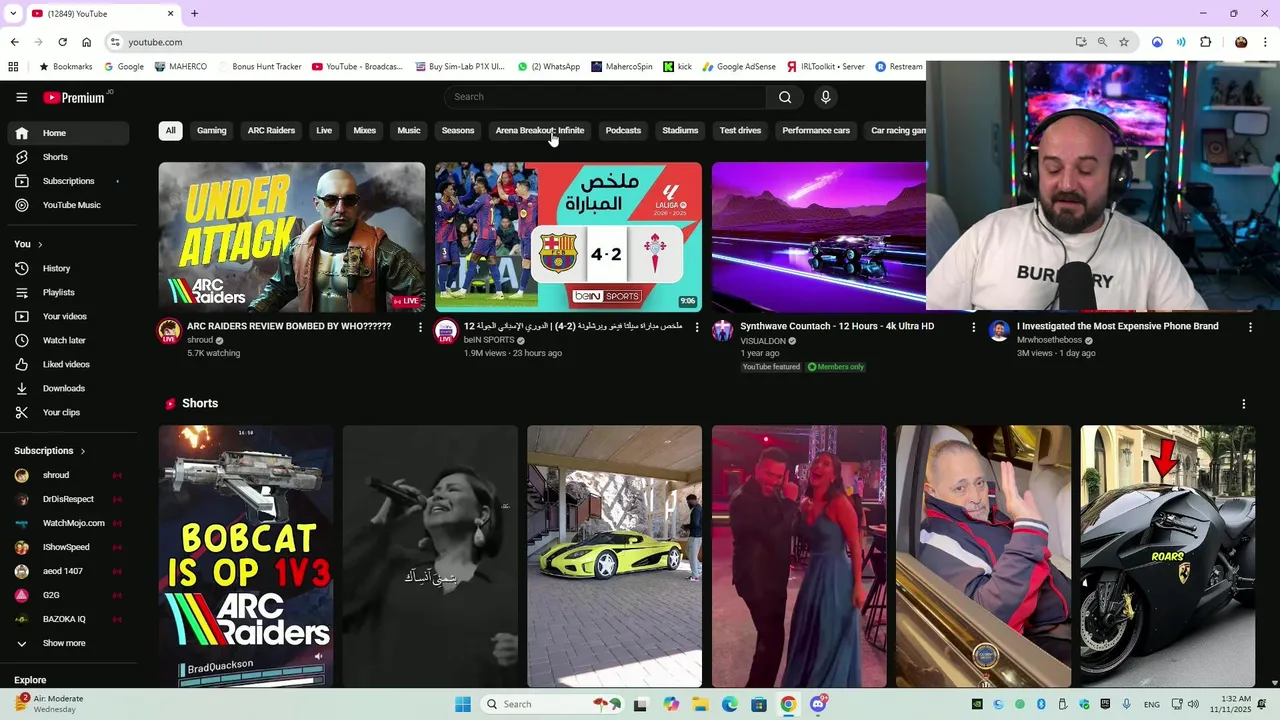Select the ARC Raiders filter chip
This screenshot has width=1280, height=720.
pyautogui.click(x=271, y=130)
